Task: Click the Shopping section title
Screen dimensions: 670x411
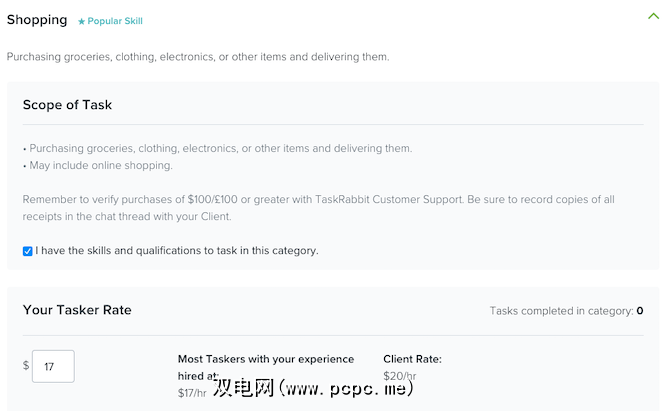Action: click(x=37, y=20)
